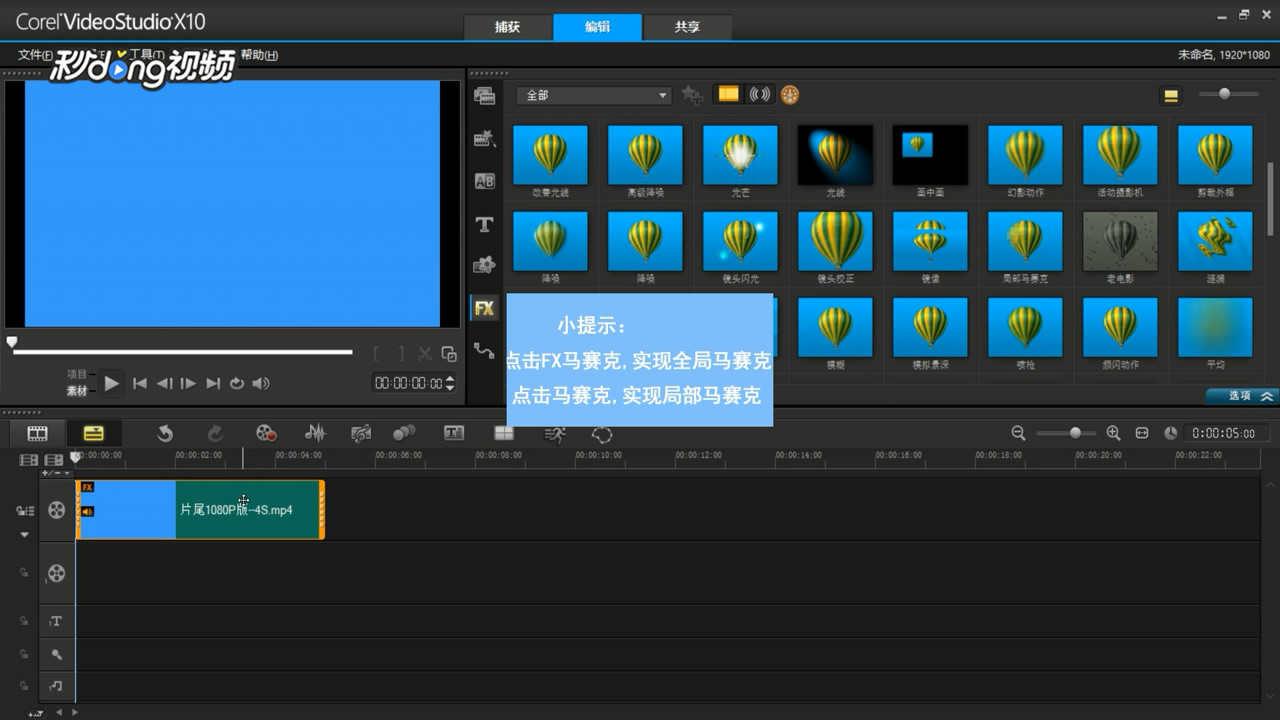
Task: Open the Instant Project library icon
Action: (485, 139)
